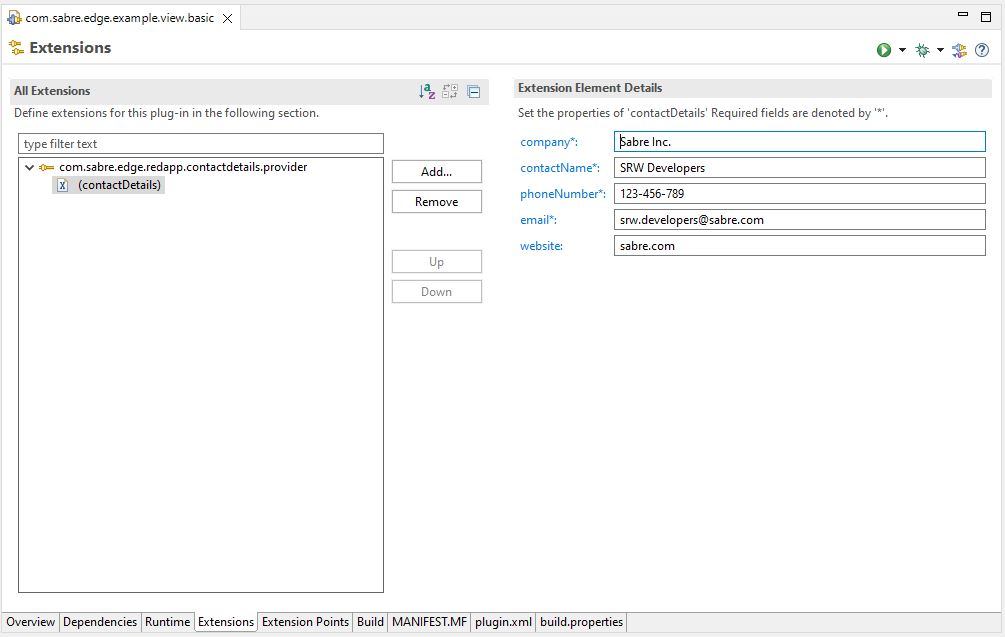Focus the type filter text field
1005x637 pixels.
tap(201, 144)
